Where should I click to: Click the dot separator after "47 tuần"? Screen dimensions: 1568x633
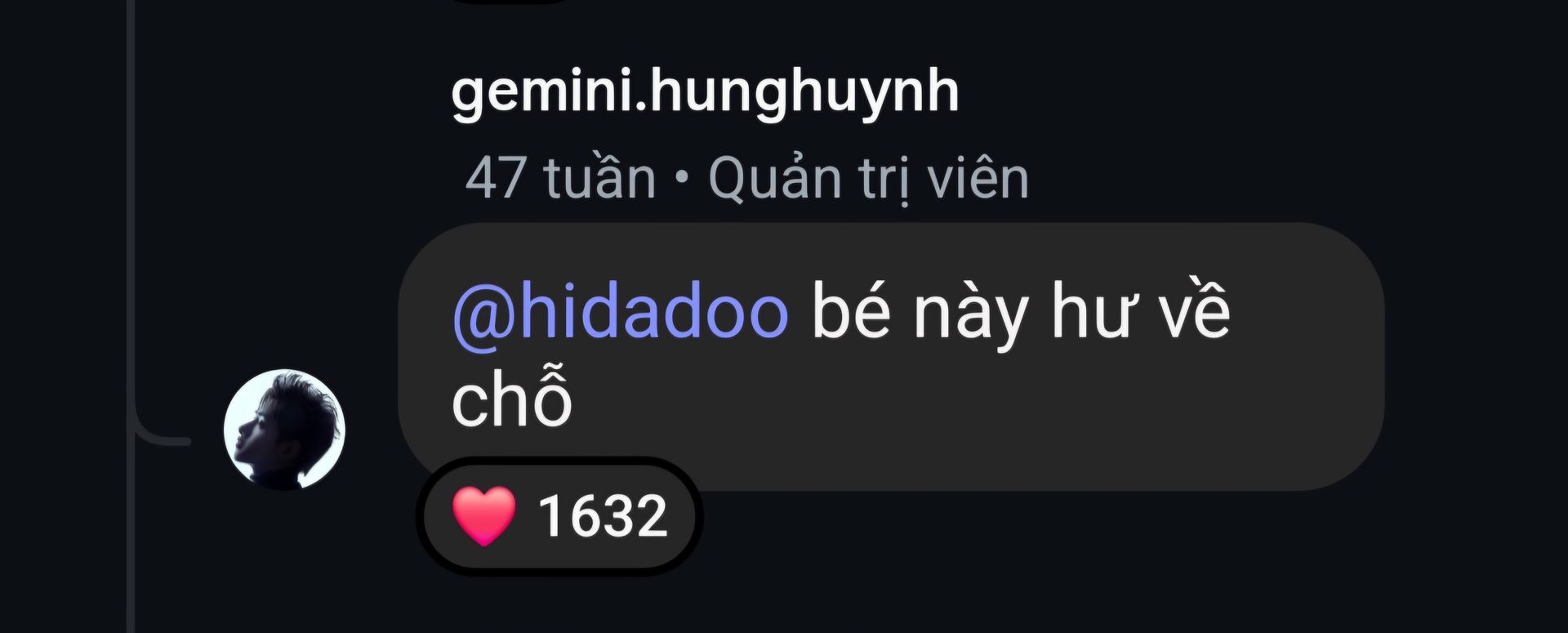[x=683, y=178]
